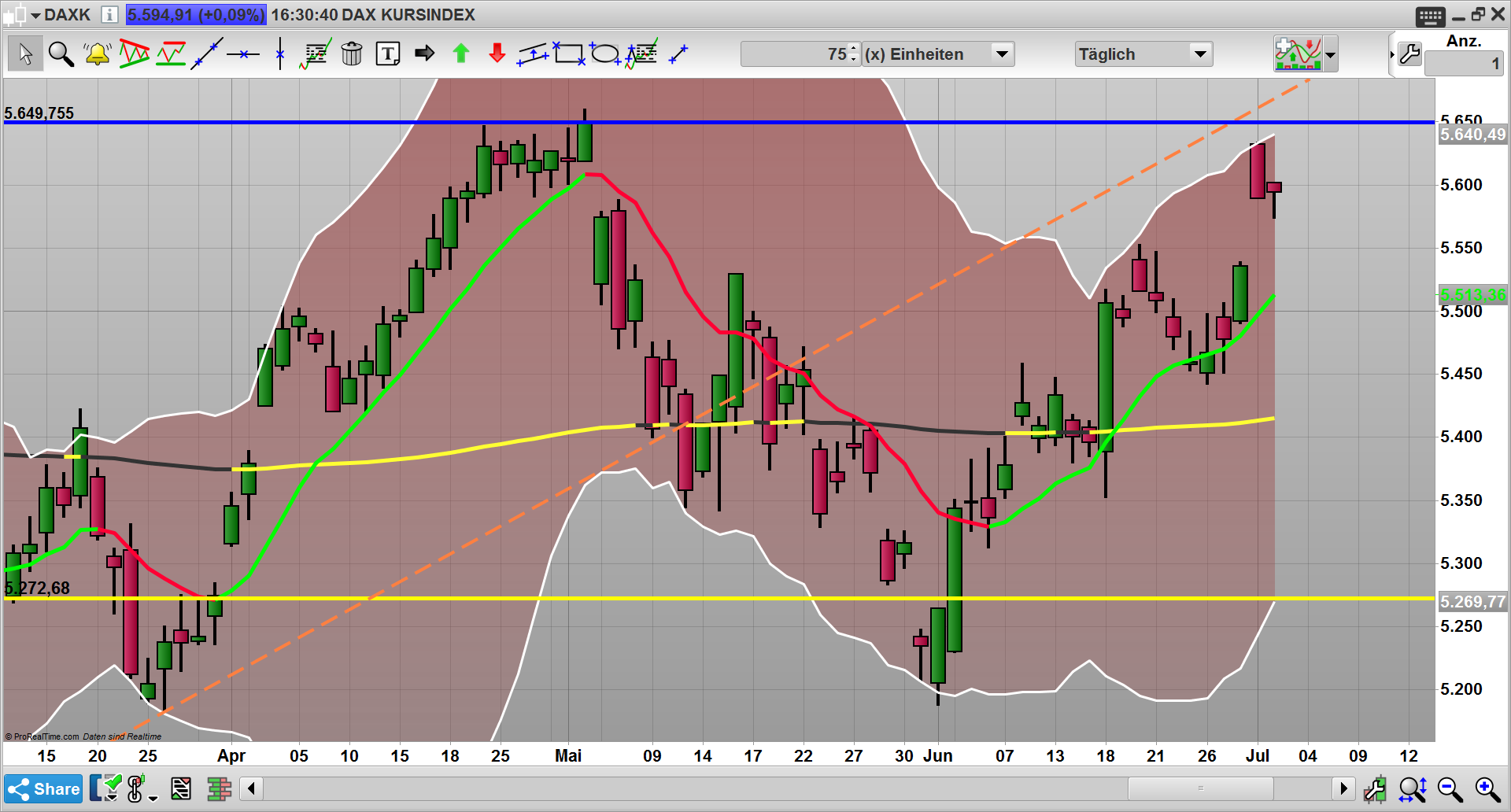
Task: Click the candle width adjust icon
Action: coord(1375,788)
